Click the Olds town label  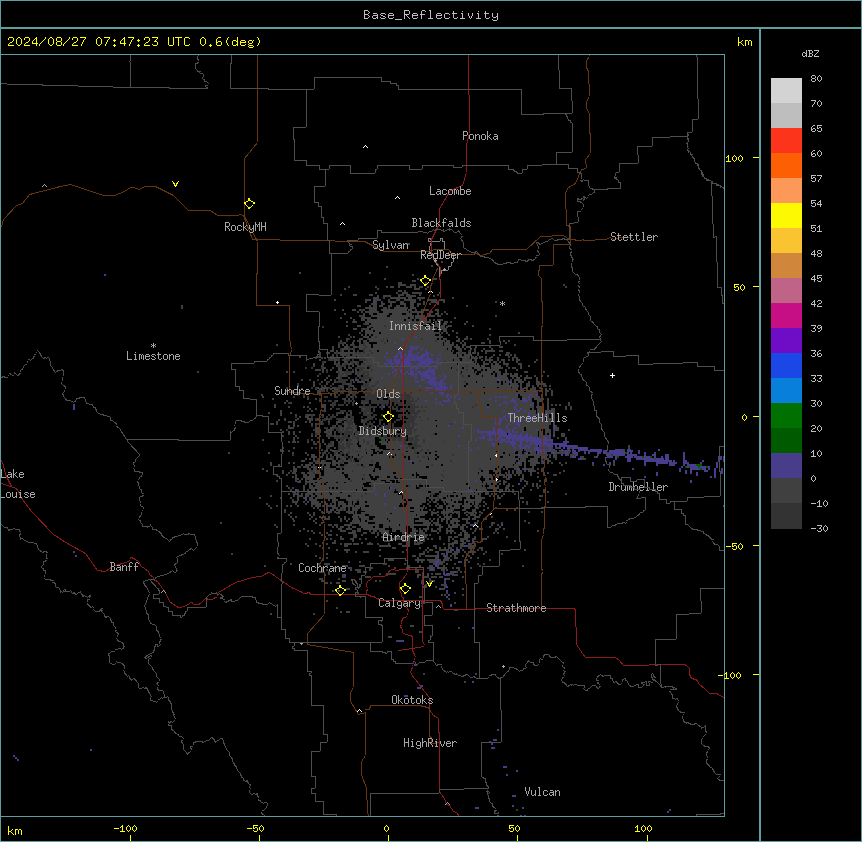click(388, 394)
